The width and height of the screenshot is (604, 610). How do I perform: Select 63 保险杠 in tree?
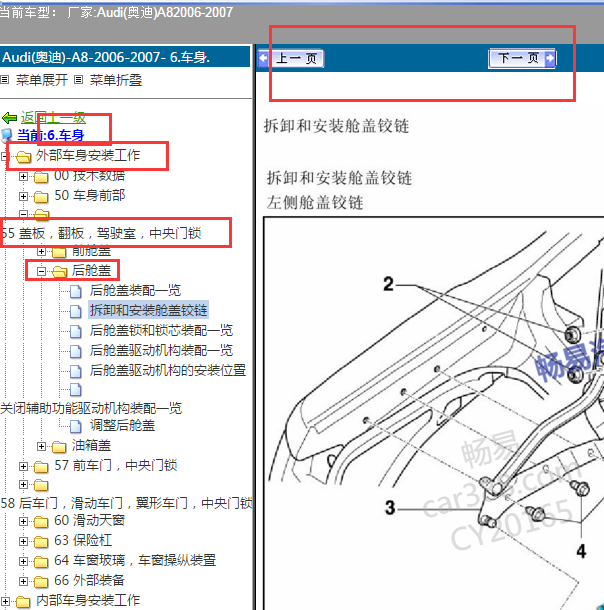(x=83, y=540)
